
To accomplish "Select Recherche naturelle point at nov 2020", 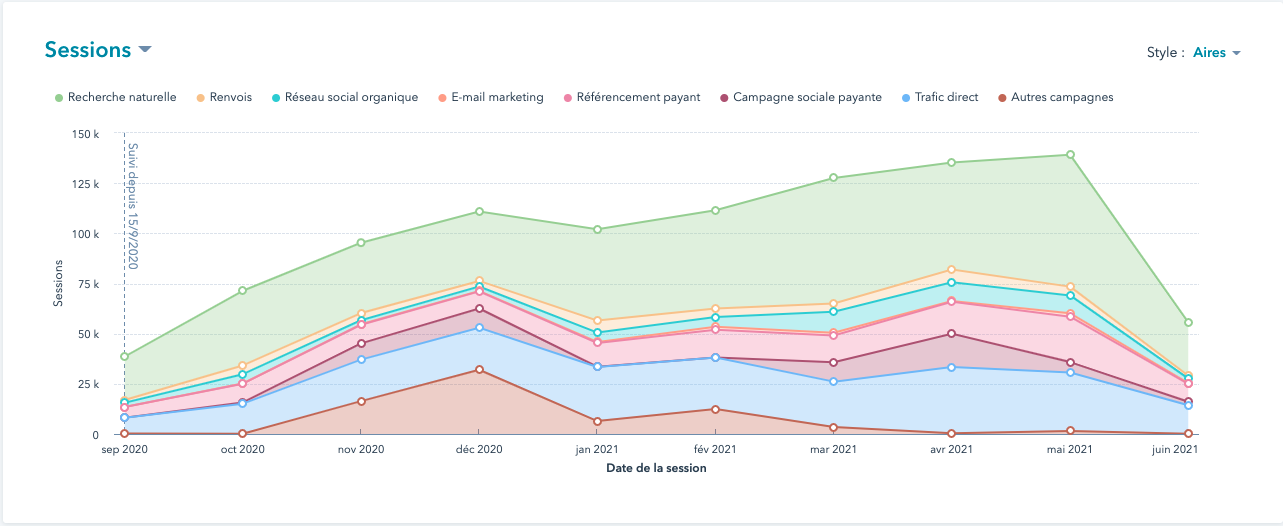I will 361,243.
